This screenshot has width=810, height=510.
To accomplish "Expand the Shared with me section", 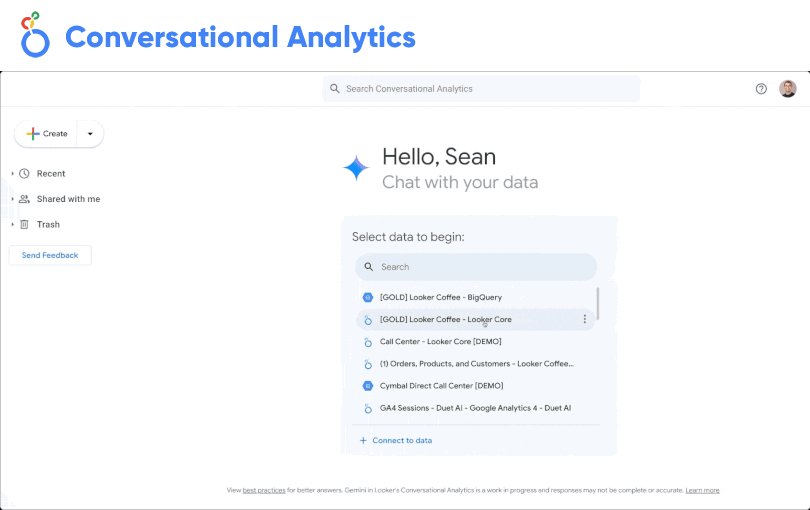I will tap(12, 199).
